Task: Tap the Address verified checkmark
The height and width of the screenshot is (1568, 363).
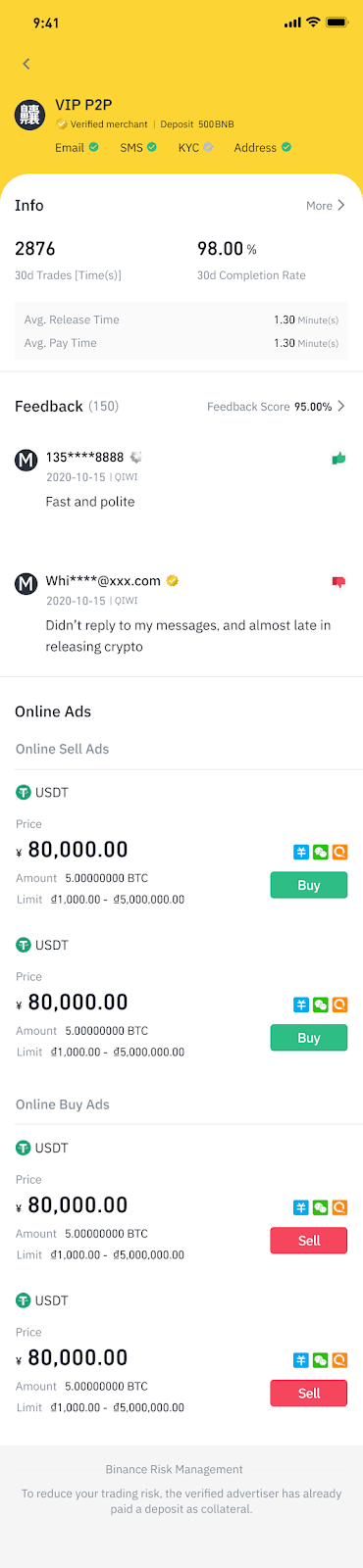Action: point(286,147)
